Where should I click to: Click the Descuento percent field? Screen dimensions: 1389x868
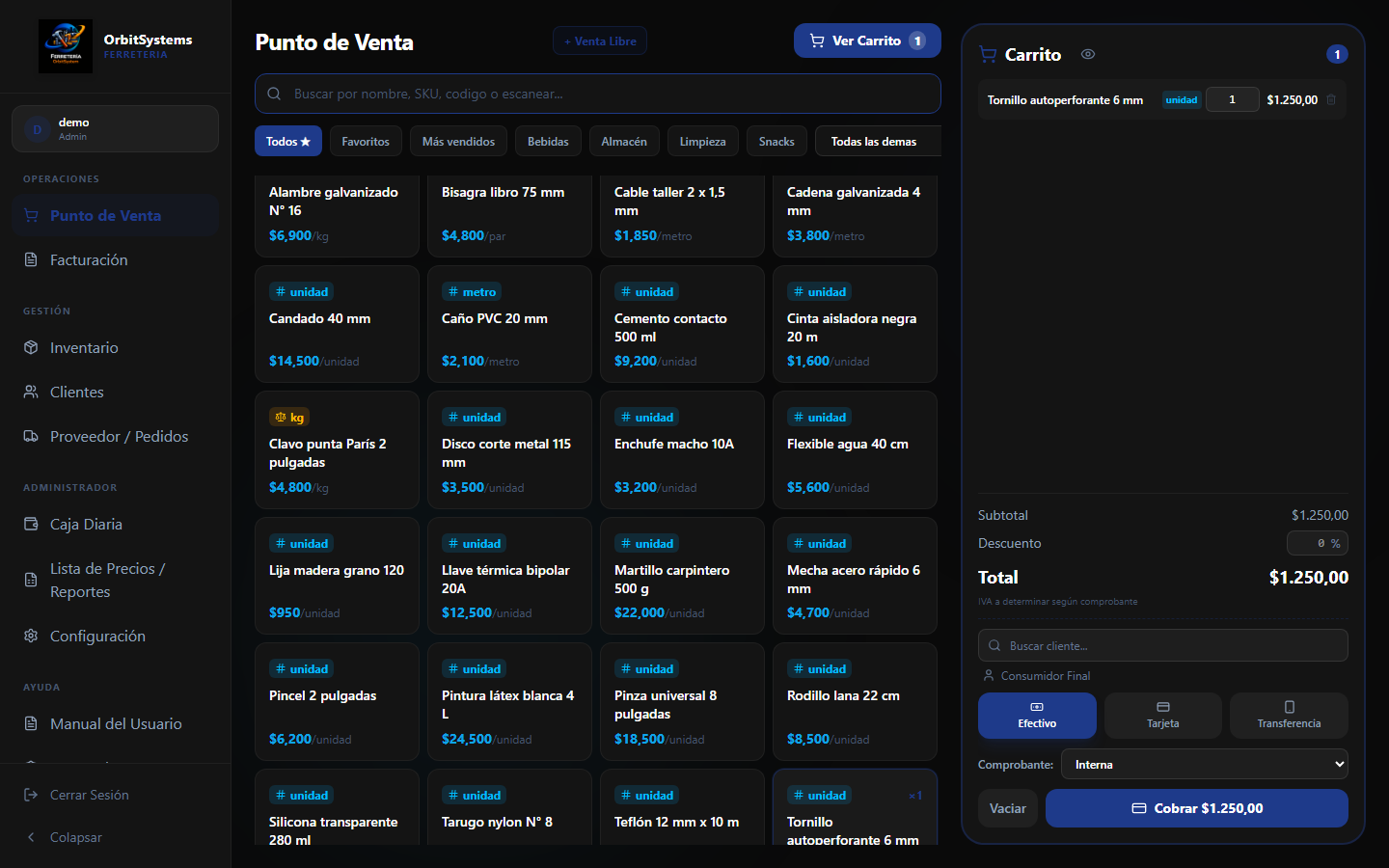coord(1317,543)
